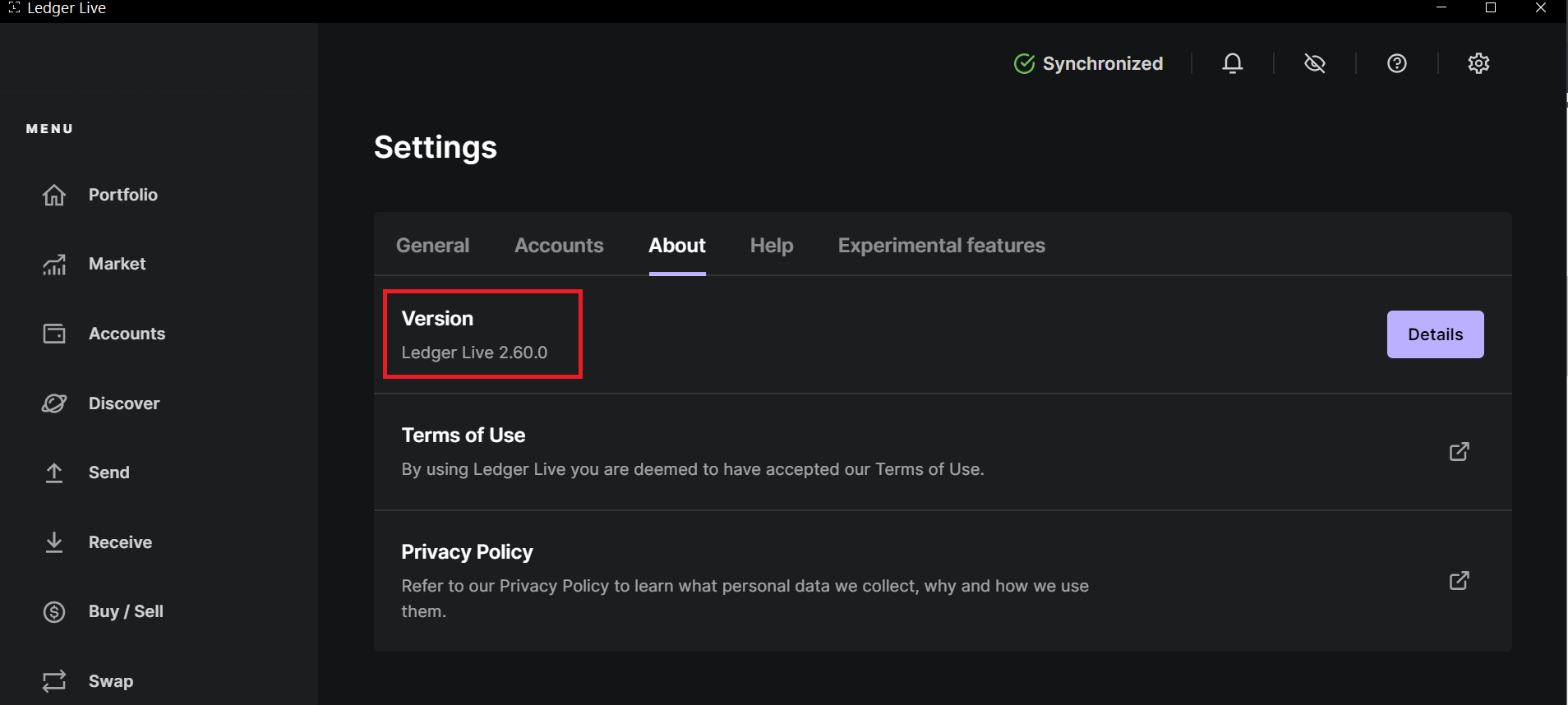The height and width of the screenshot is (705, 1568).
Task: Open the Help settings tab
Action: (771, 246)
